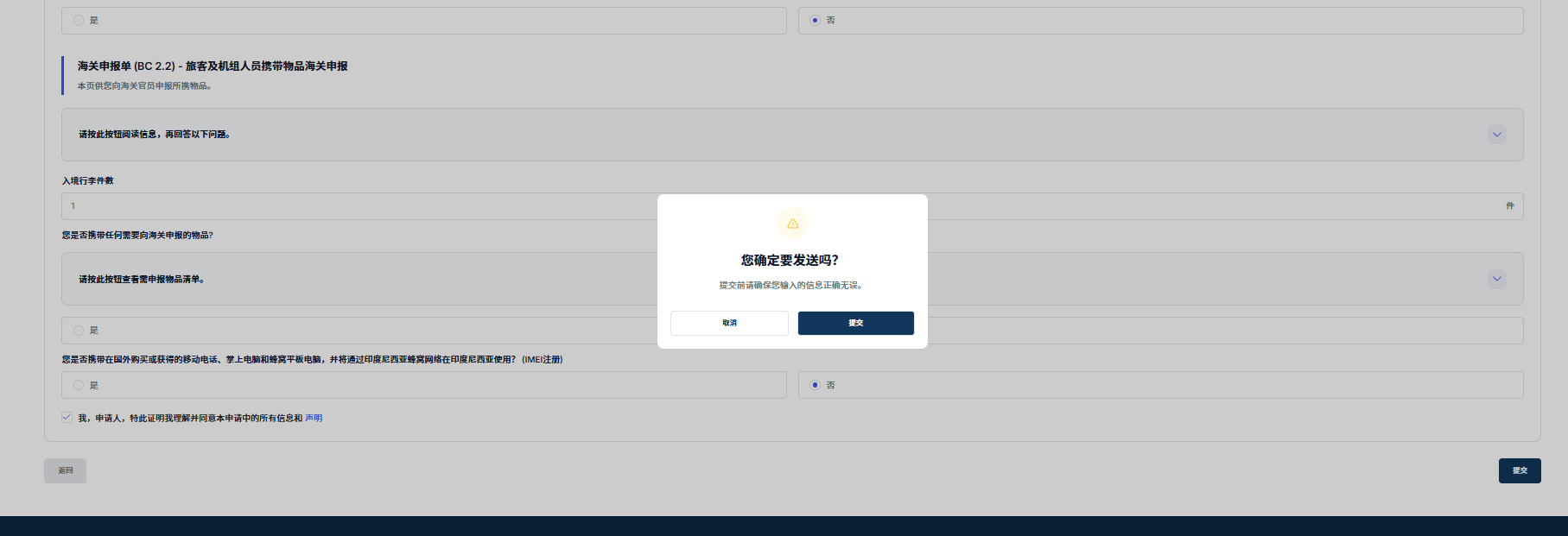Click the 请按此按钮阅读信息 panel text
The image size is (1568, 536).
pyautogui.click(x=155, y=134)
